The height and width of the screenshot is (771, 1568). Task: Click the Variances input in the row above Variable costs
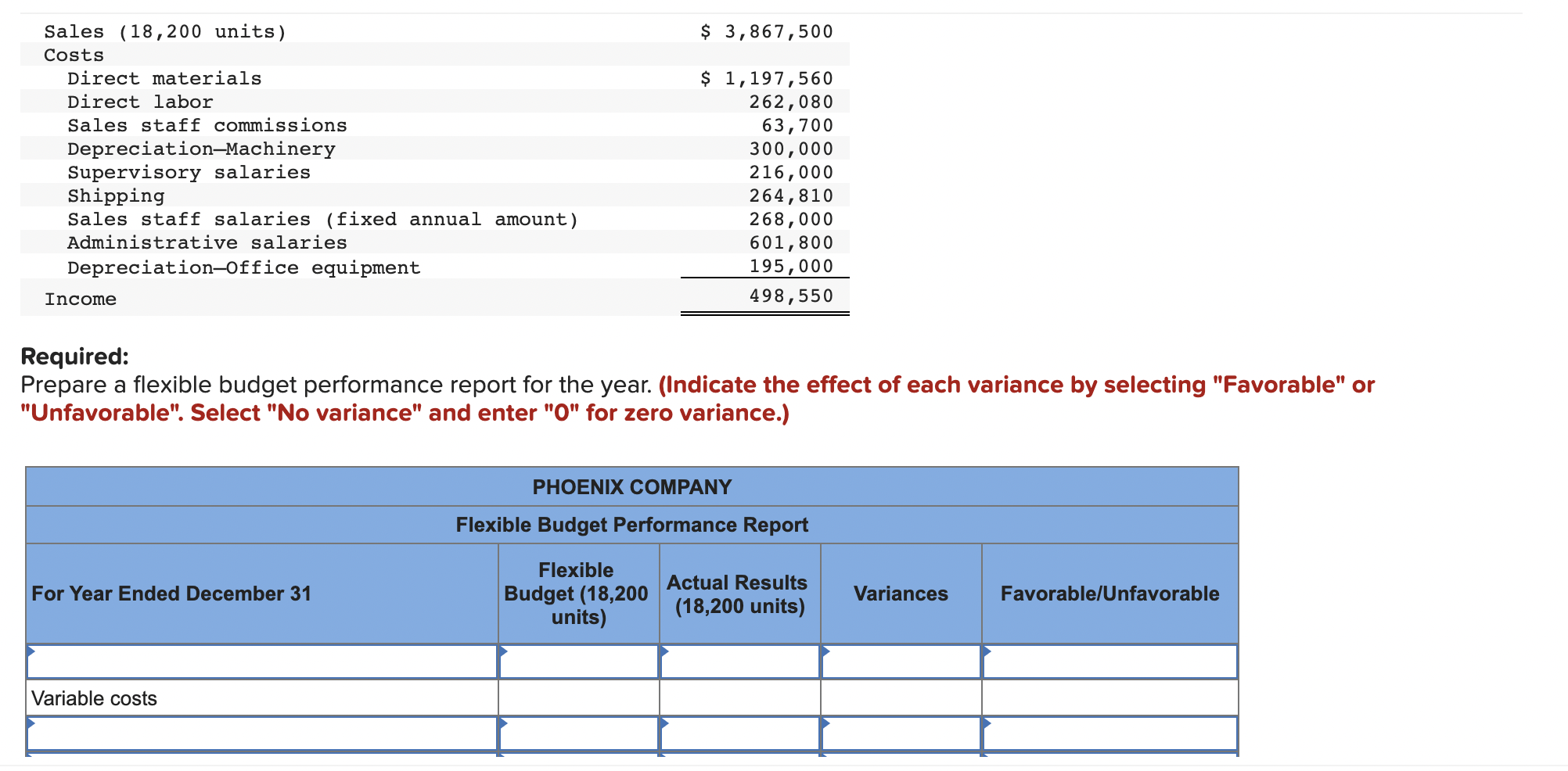(901, 662)
